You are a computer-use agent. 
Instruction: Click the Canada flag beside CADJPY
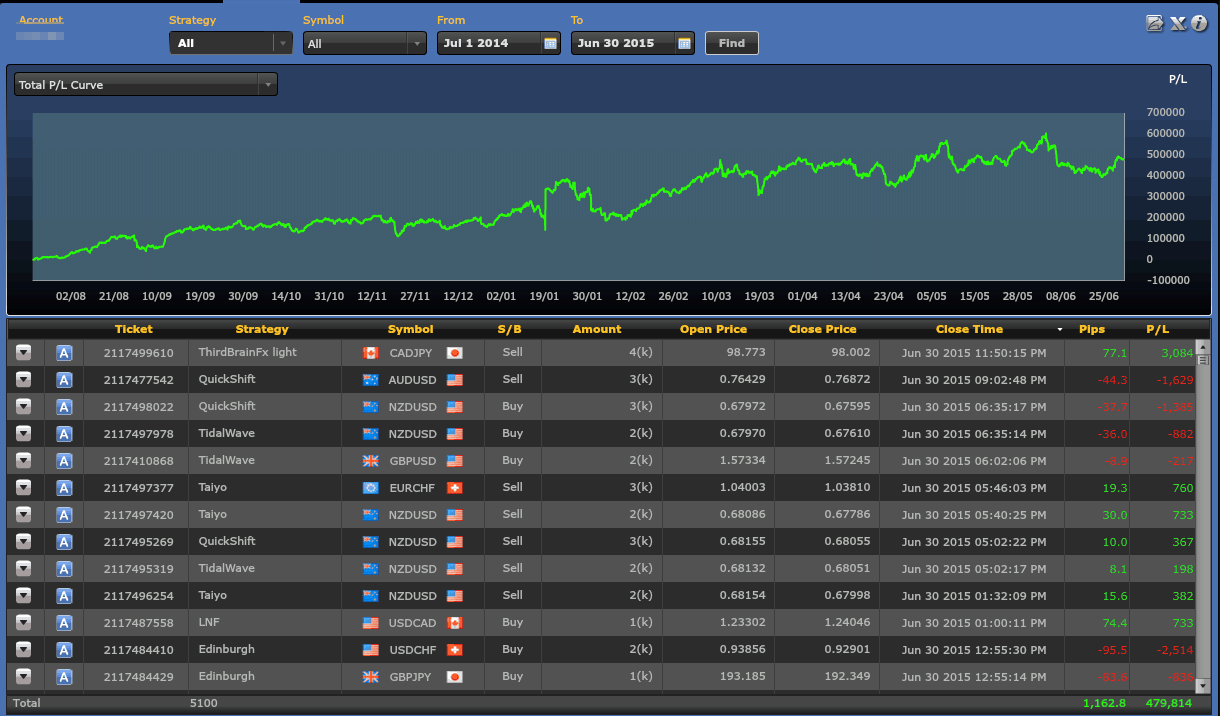pyautogui.click(x=370, y=352)
